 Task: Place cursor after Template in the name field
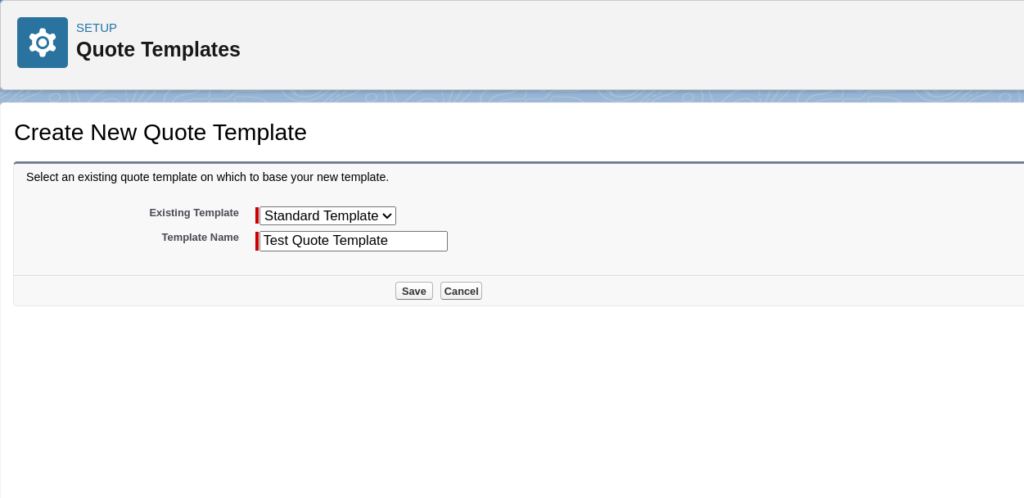click(389, 241)
